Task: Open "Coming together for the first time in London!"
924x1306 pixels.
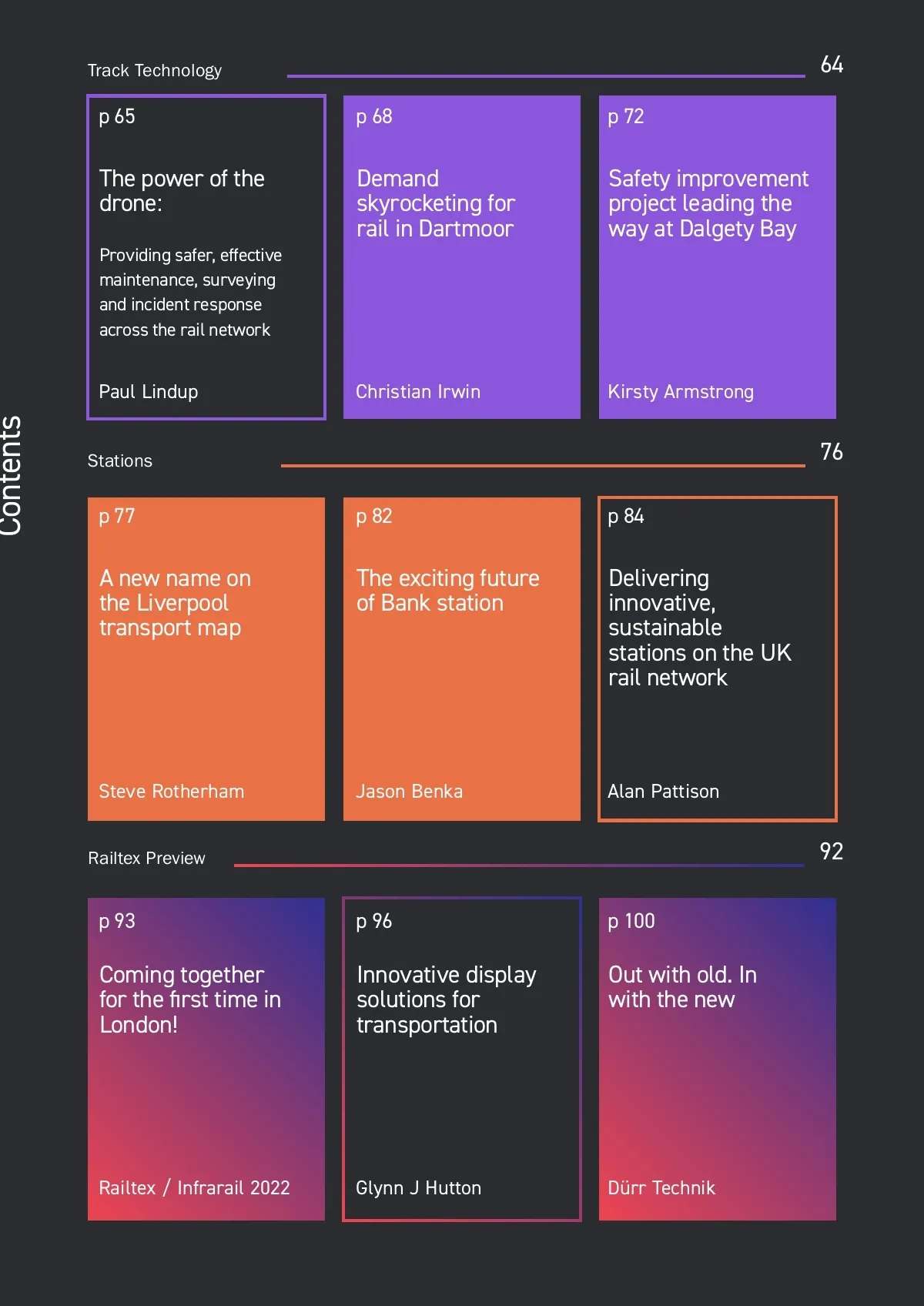Action: (x=189, y=1000)
